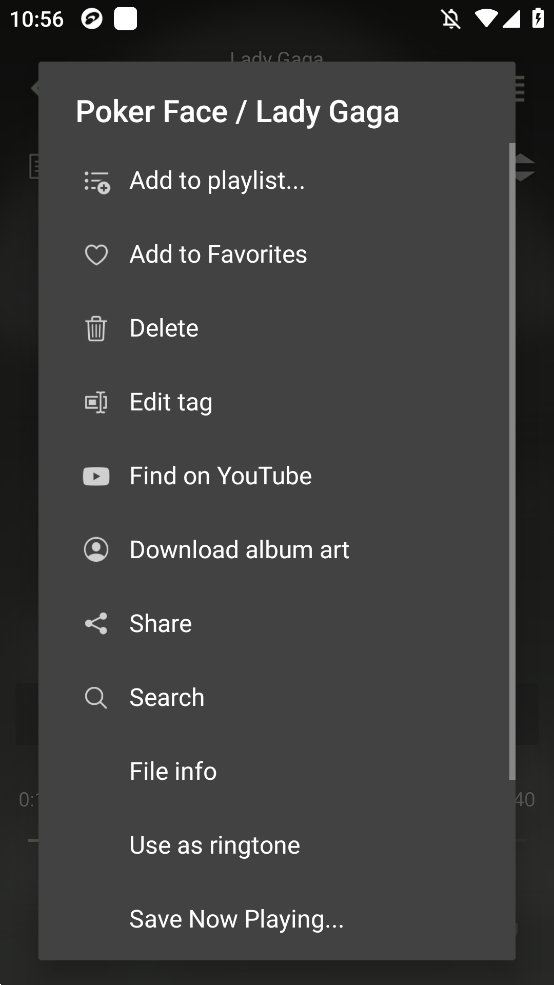Select Save Now Playing... option
This screenshot has width=554, height=985.
tap(277, 920)
